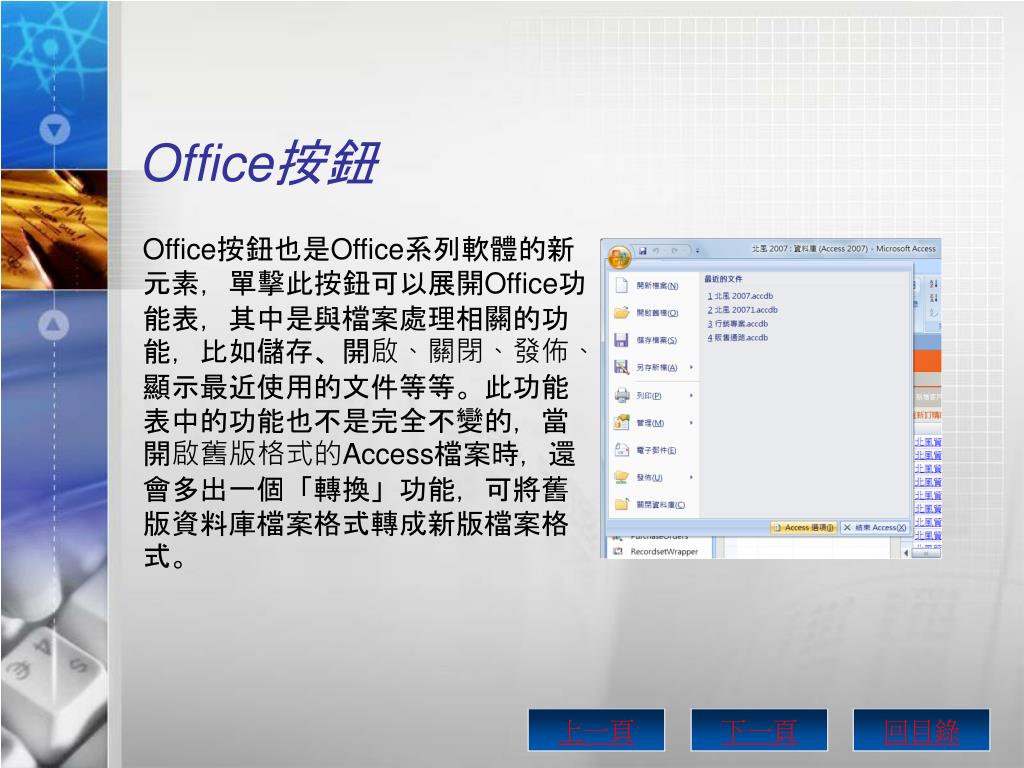Click the open folder icon for 開啟舊檔(O)

coord(622,313)
